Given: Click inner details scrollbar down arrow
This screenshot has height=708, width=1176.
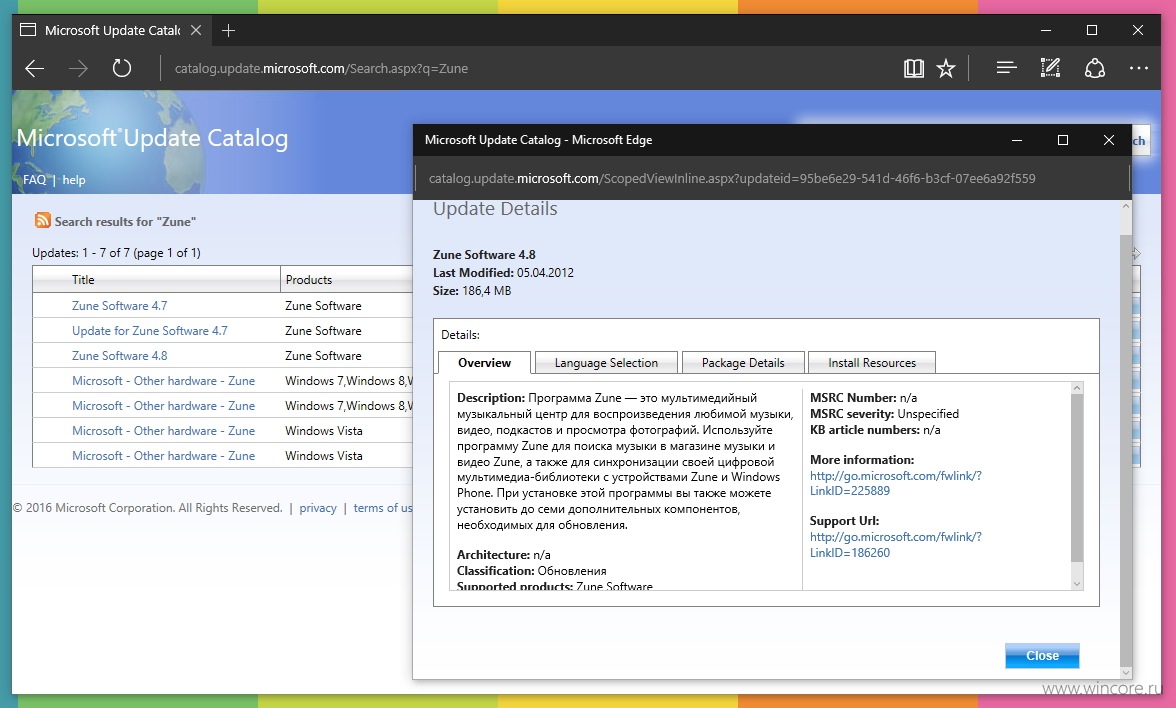Looking at the screenshot, I should (x=1077, y=584).
